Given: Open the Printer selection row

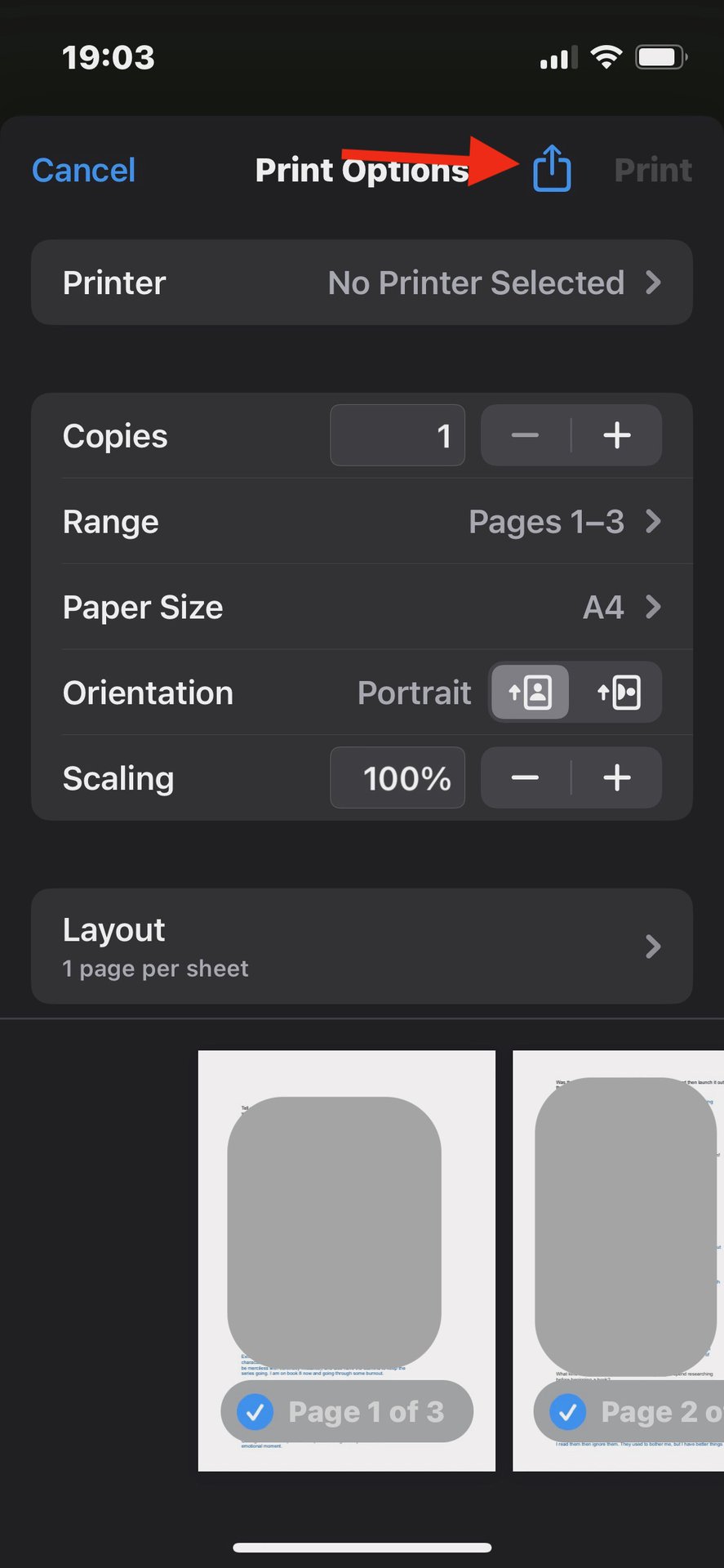Looking at the screenshot, I should pos(362,283).
